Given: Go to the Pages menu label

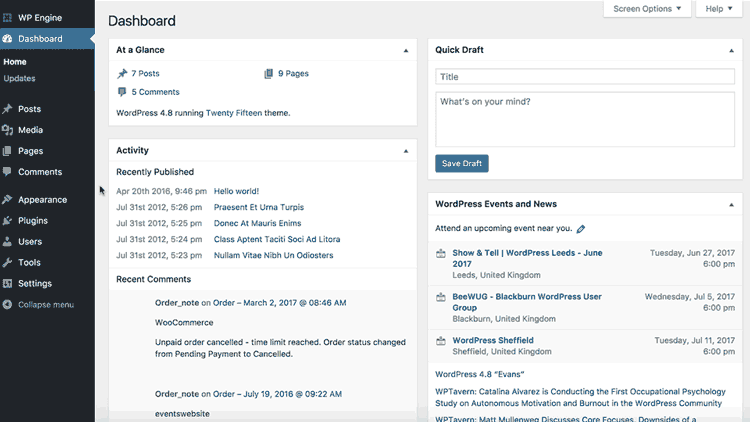Looking at the screenshot, I should coord(31,151).
